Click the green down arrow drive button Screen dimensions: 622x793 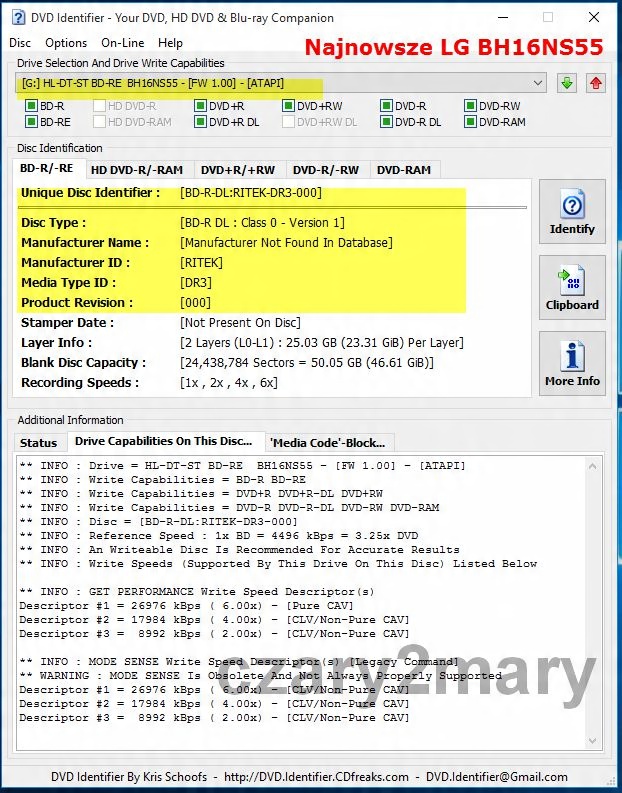[567, 83]
